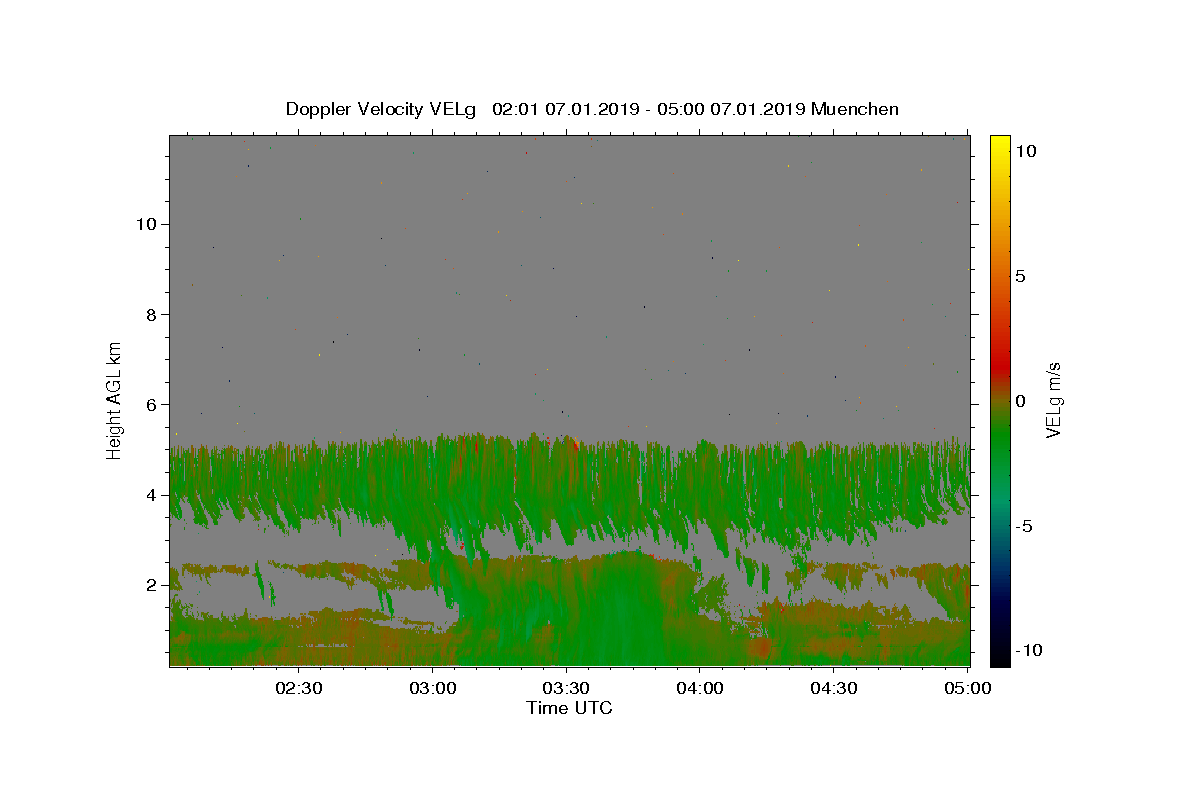Click the height axis label 10

(x=145, y=224)
